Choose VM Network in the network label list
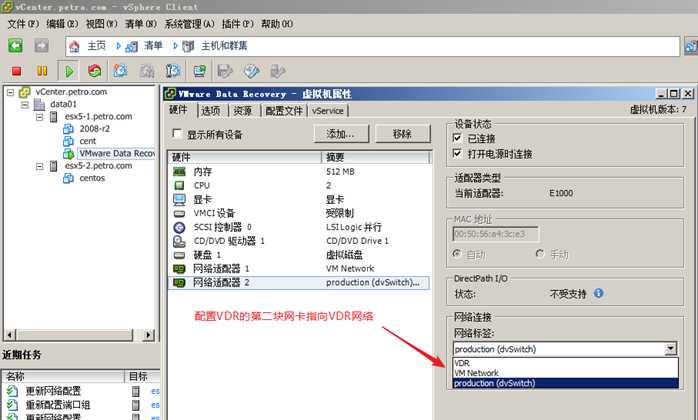Viewport: 698px width, 420px height. (565, 373)
